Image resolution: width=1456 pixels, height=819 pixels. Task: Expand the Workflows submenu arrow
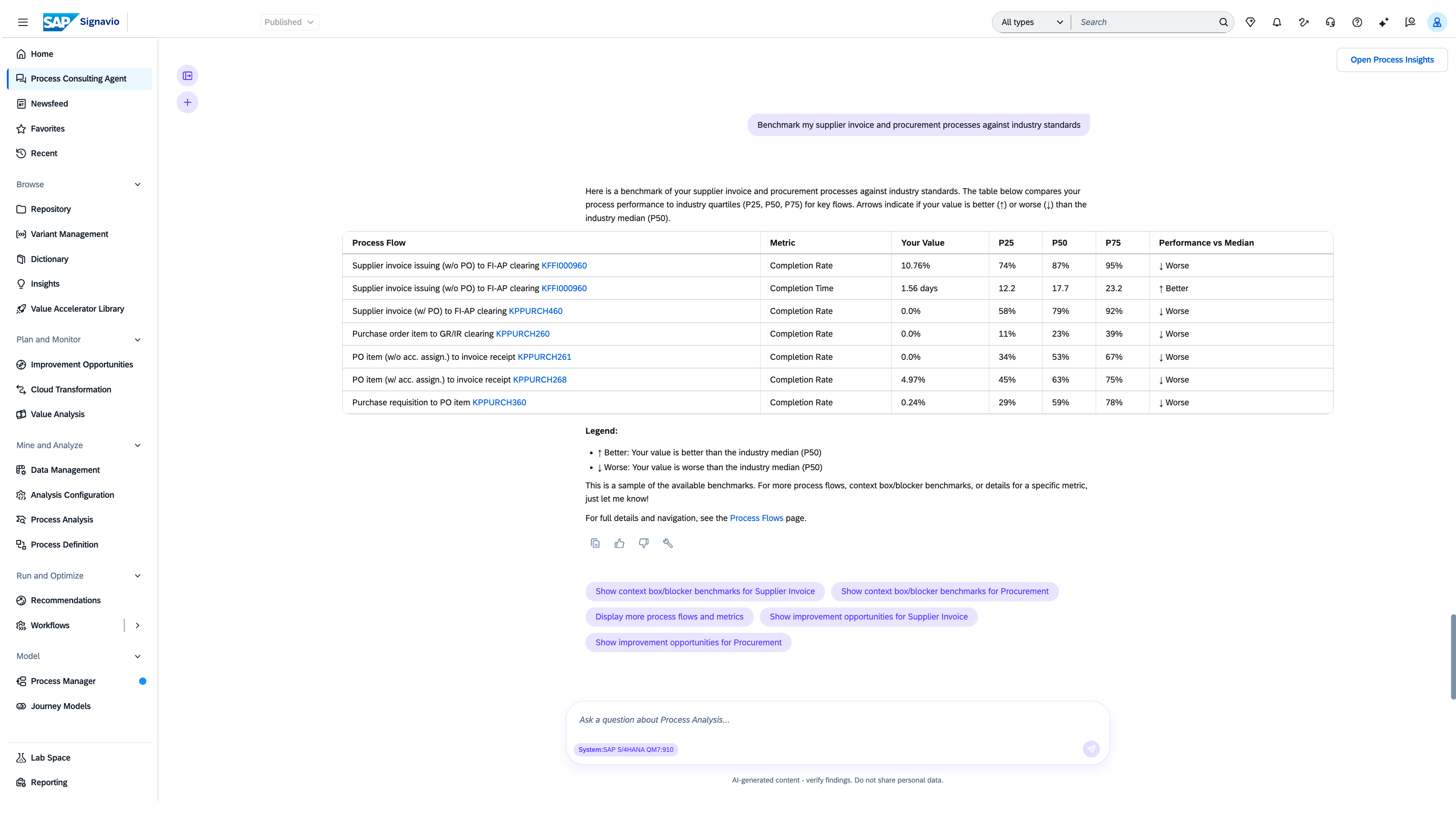point(137,625)
